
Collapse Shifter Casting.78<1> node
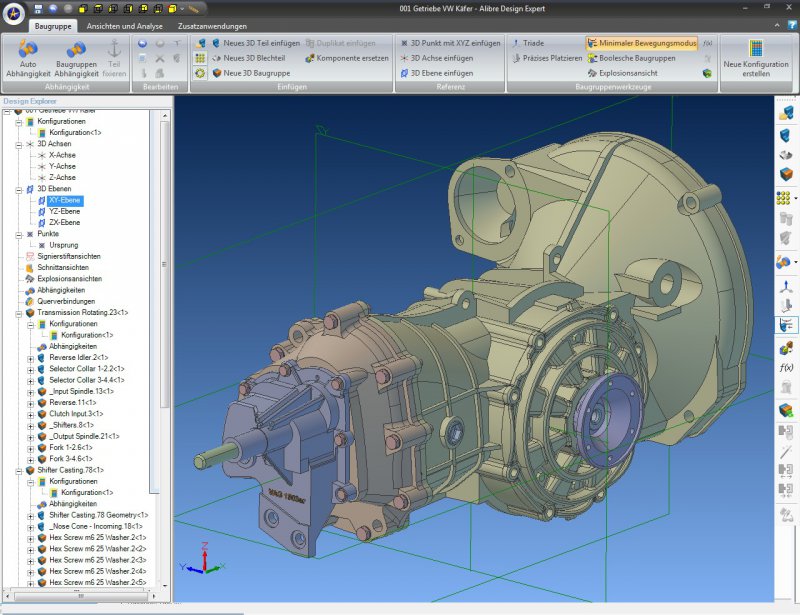(x=19, y=471)
